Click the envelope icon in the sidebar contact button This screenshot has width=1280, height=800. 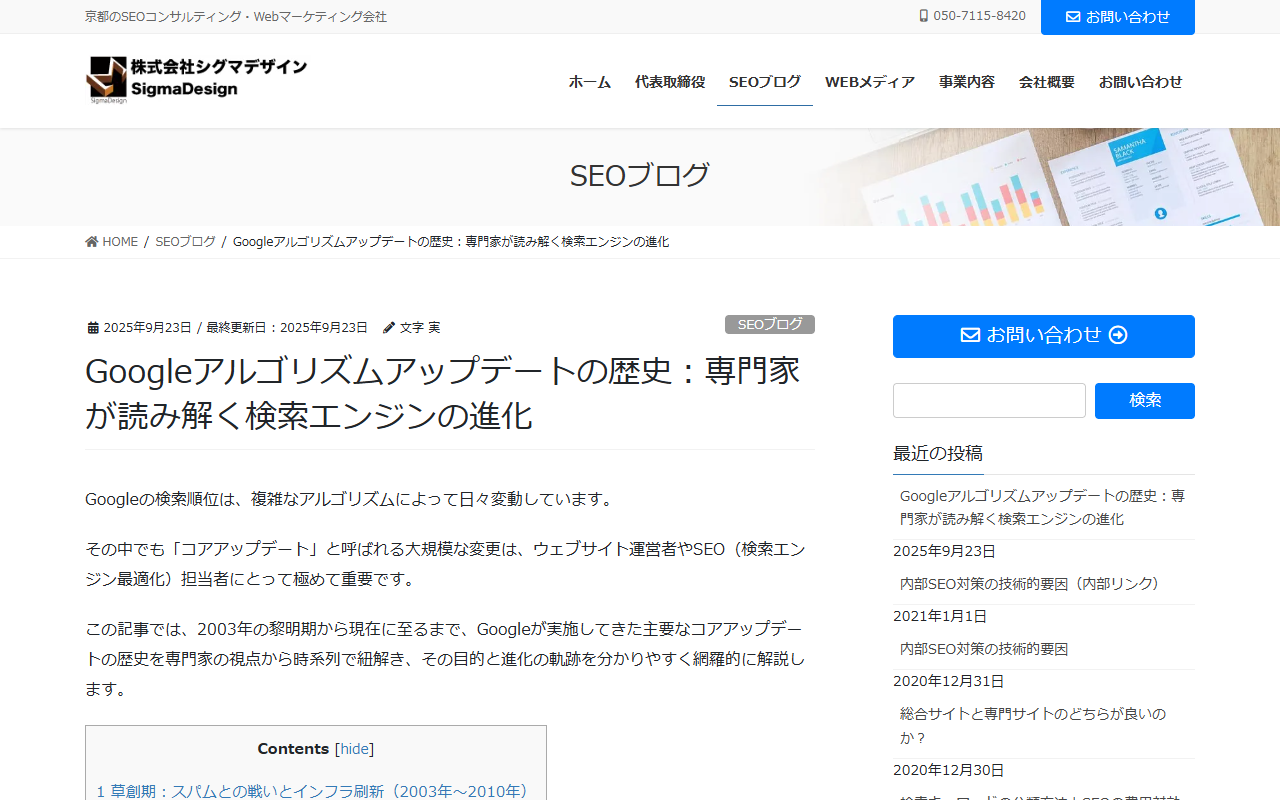pyautogui.click(x=969, y=336)
